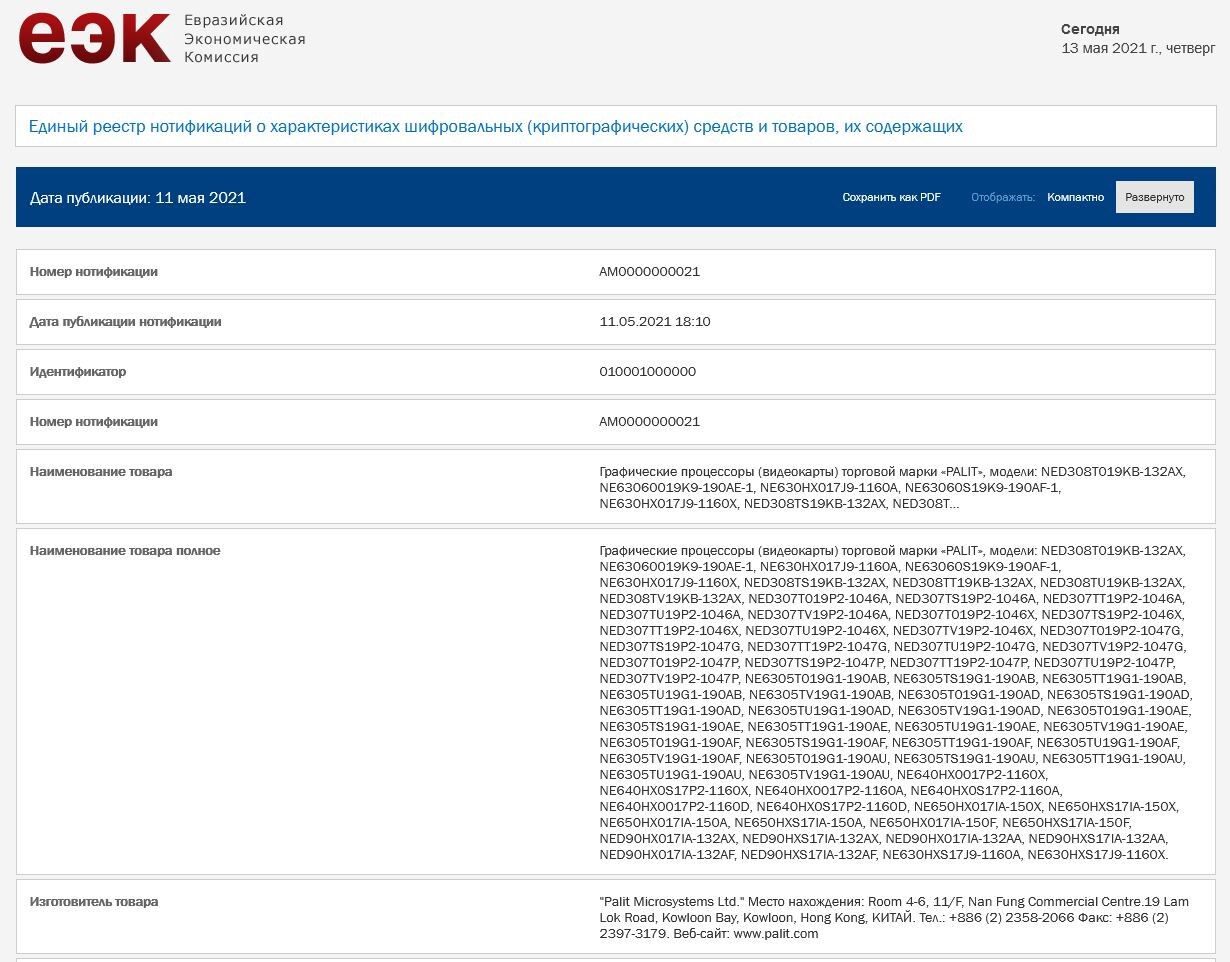Click the first 'Номер нотификации' row label
The image size is (1230, 962).
(94, 272)
